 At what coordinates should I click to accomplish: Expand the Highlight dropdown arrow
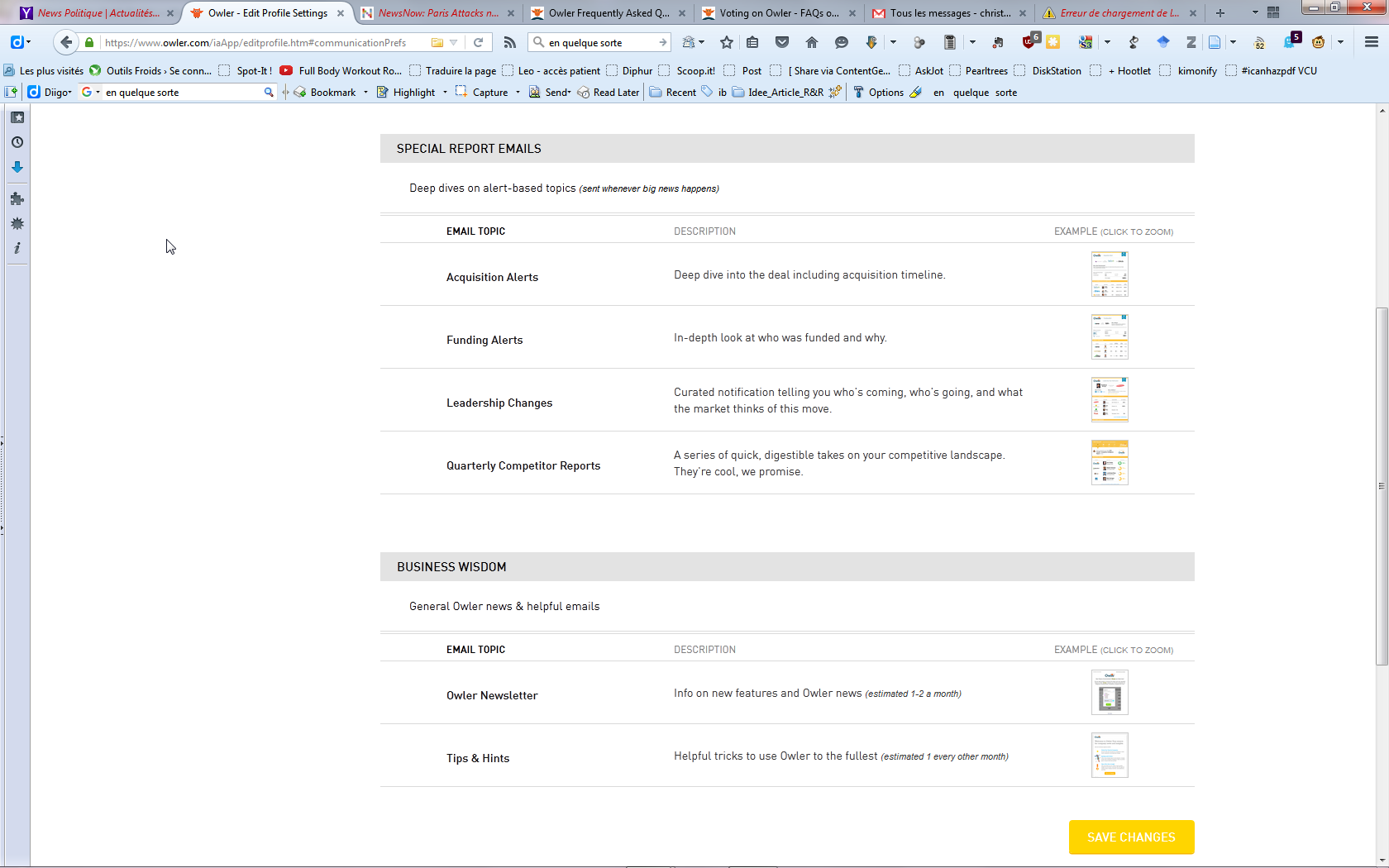tap(445, 93)
